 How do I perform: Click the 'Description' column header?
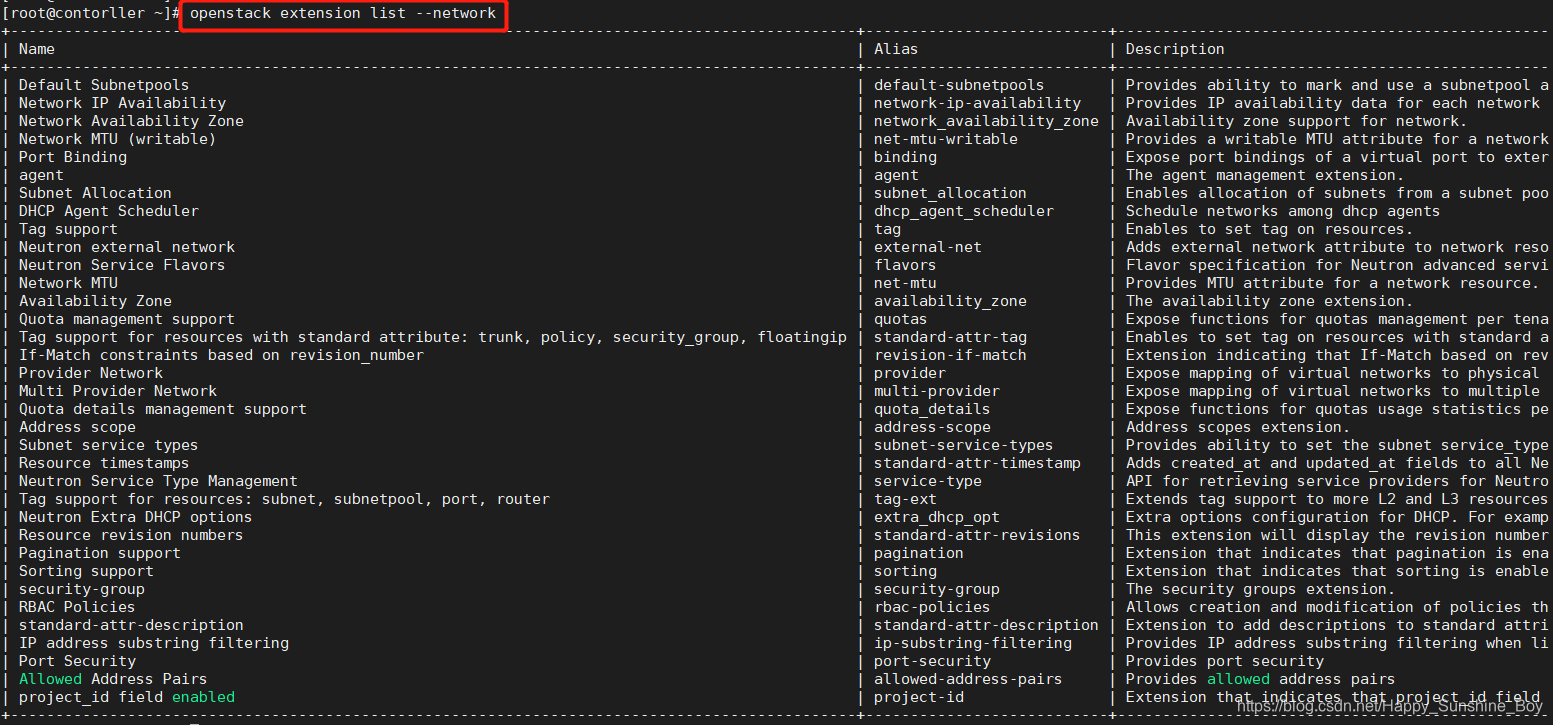[x=1175, y=49]
